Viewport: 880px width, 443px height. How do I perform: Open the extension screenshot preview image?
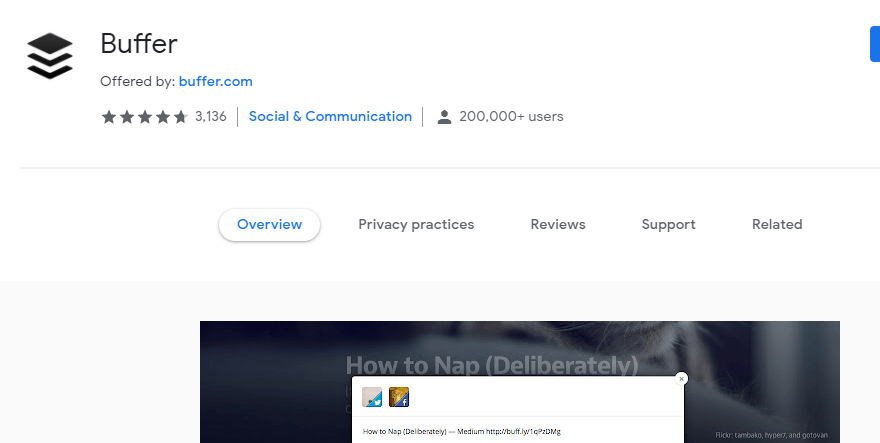coord(520,382)
